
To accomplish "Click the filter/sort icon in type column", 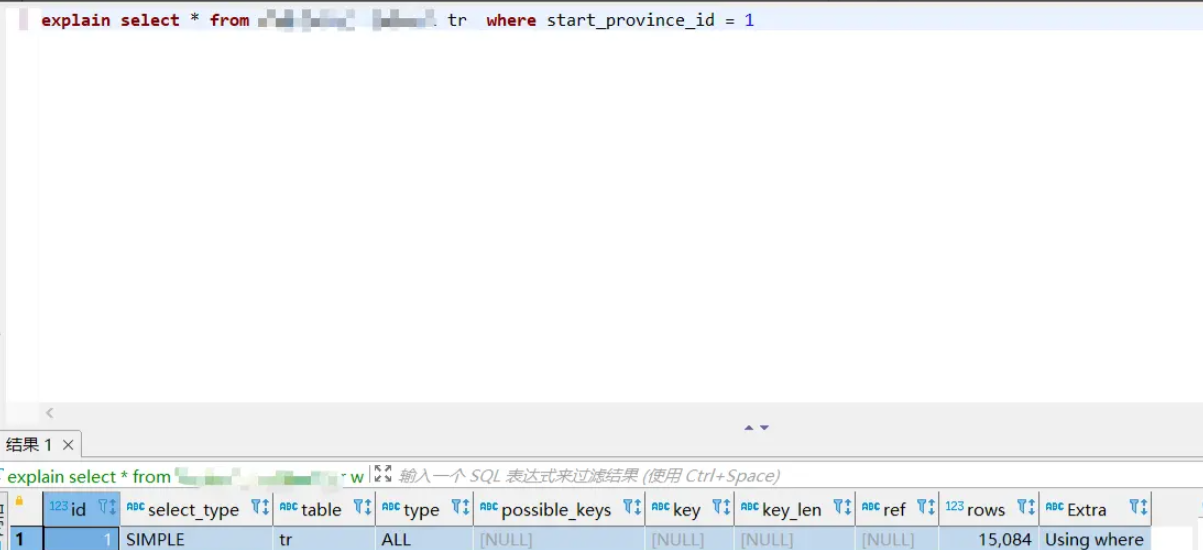I will [x=461, y=508].
